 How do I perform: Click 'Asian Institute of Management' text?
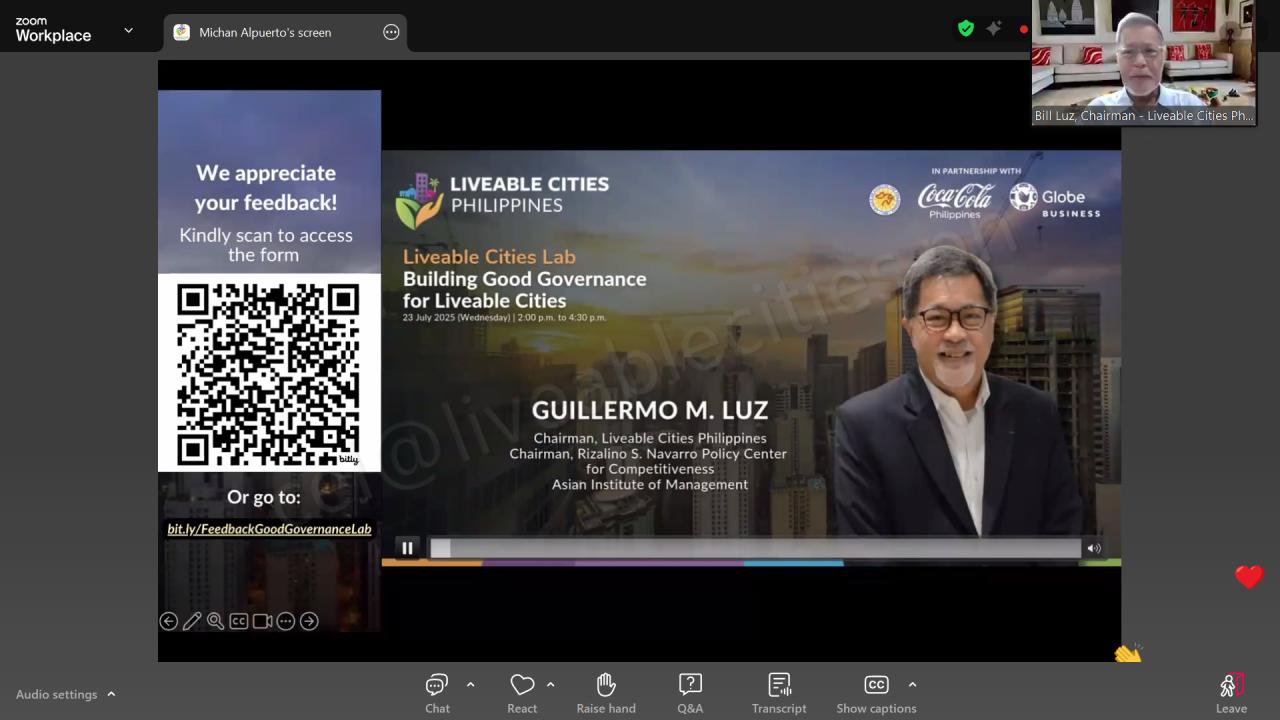[650, 484]
